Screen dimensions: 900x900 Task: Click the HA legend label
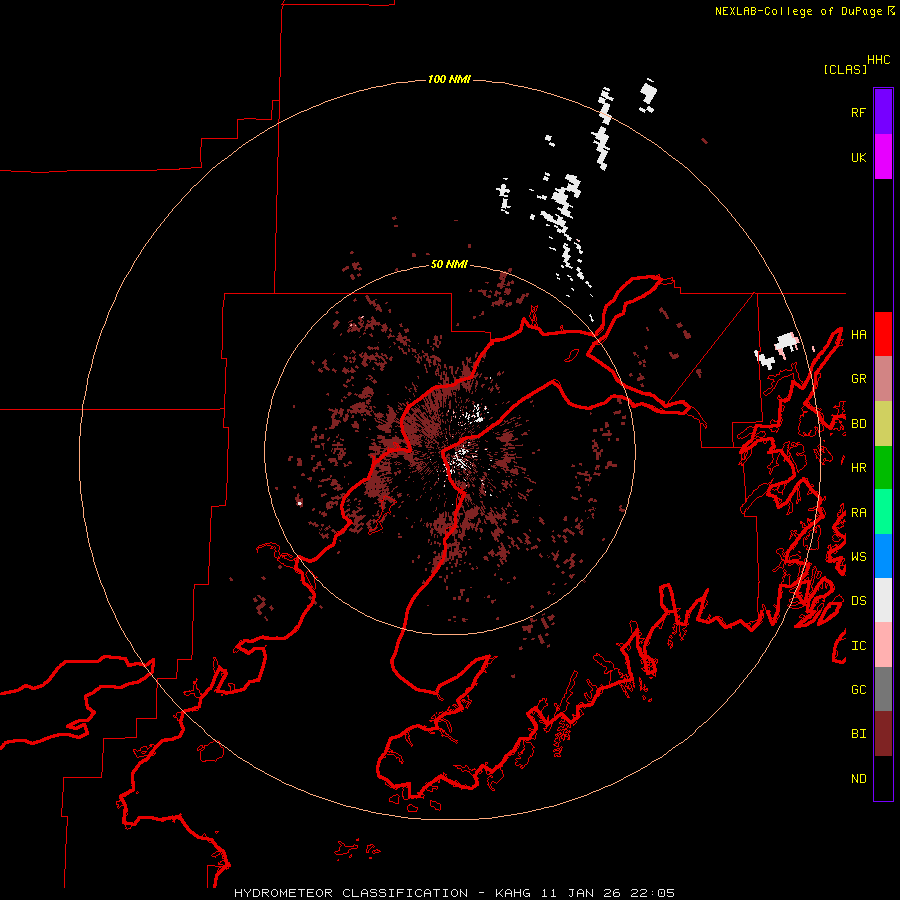pos(858,335)
